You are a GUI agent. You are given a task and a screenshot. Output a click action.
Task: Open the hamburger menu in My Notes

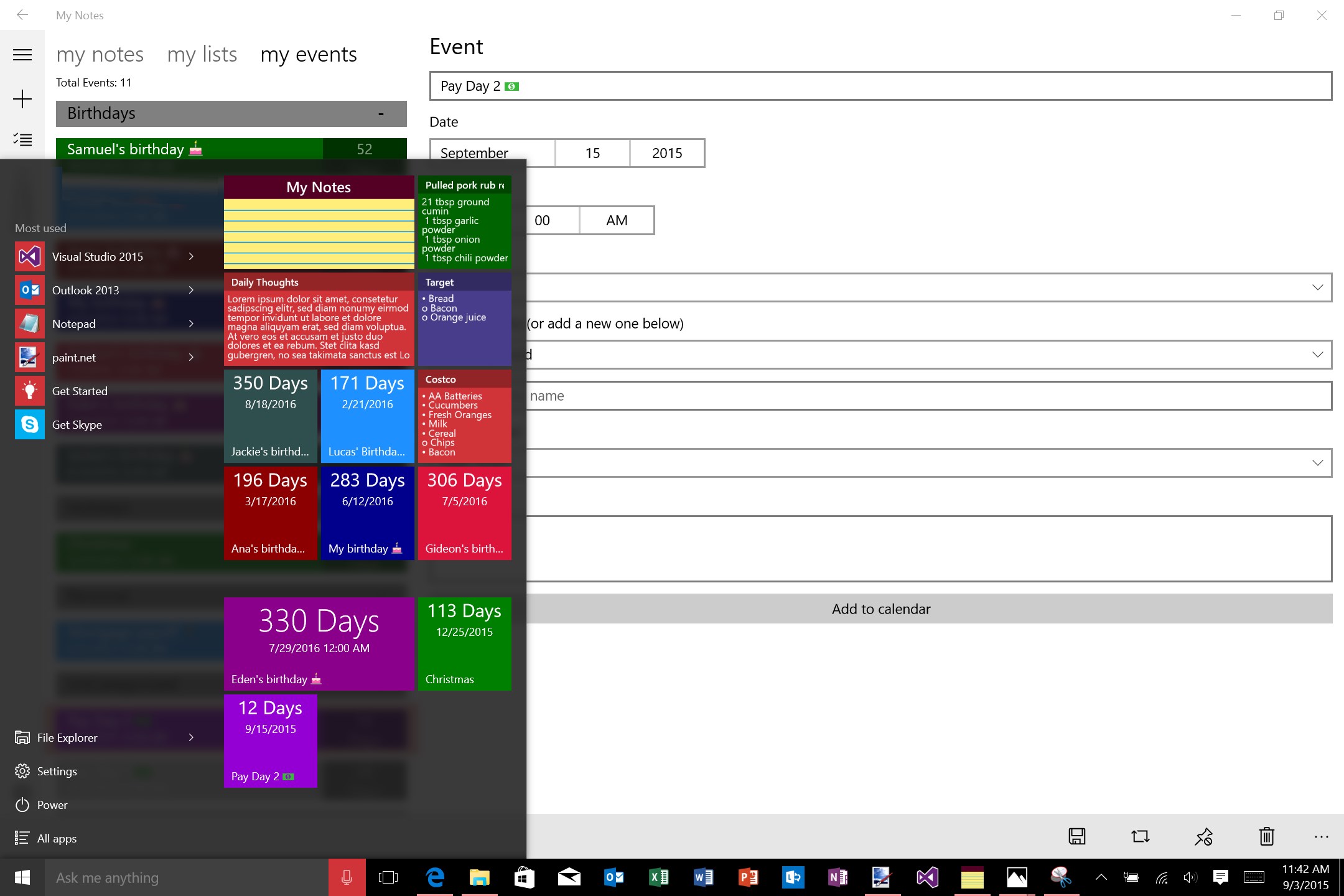click(22, 55)
